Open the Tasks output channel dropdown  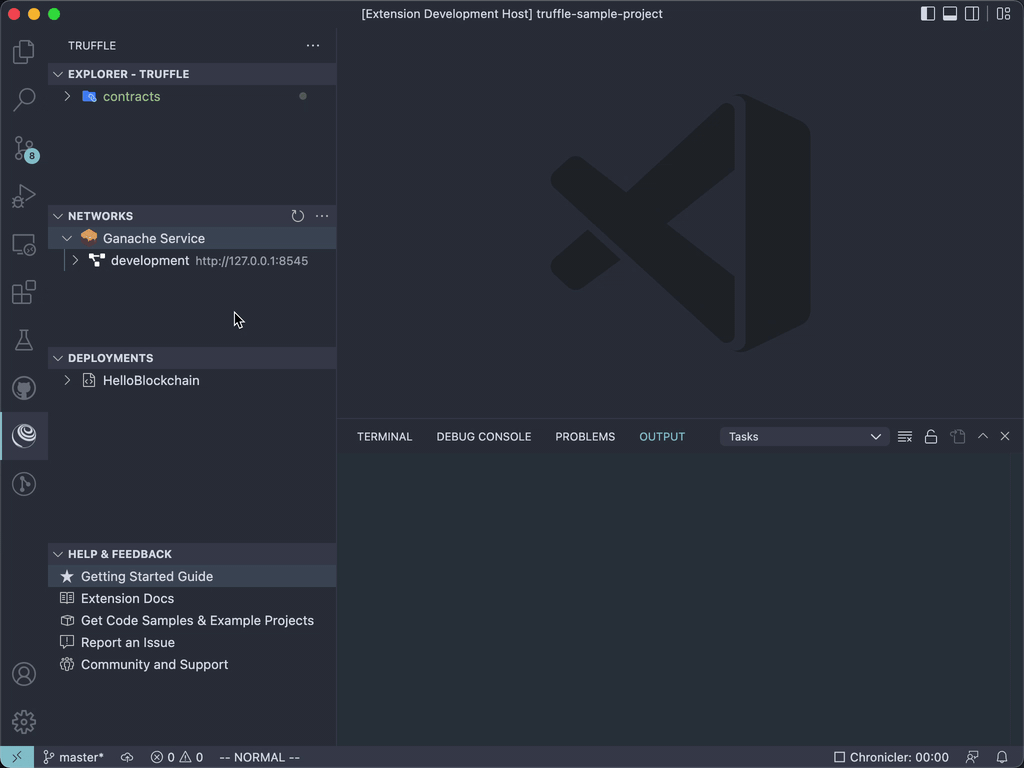pyautogui.click(x=803, y=436)
